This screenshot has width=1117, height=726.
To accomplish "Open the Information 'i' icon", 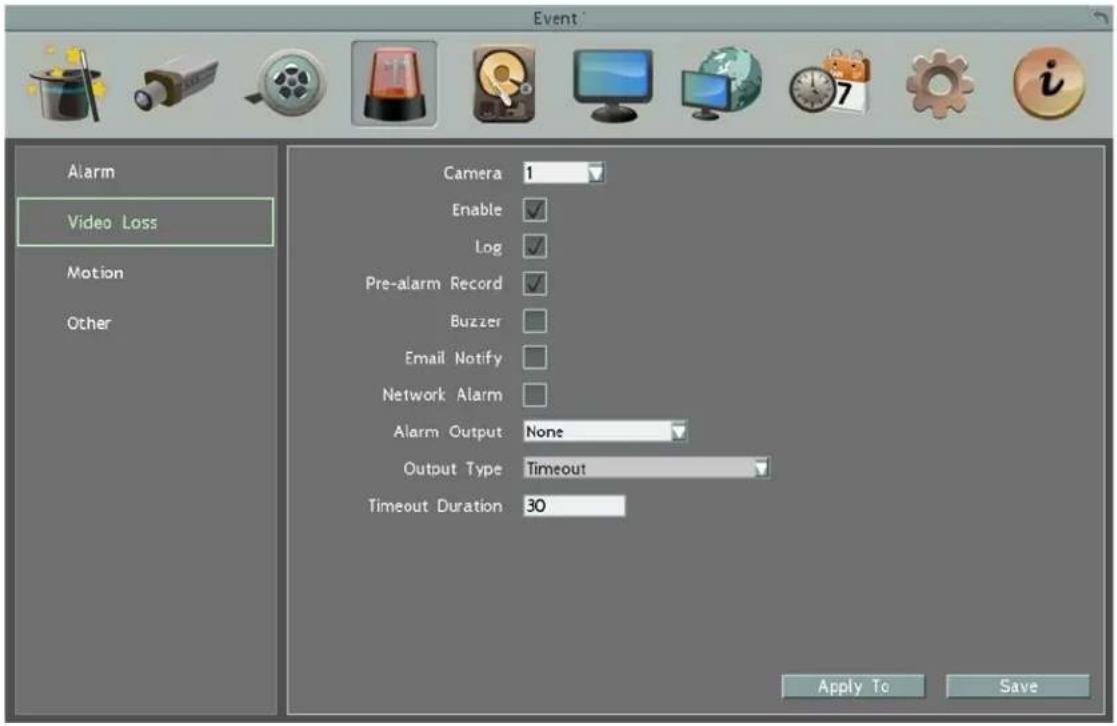I will point(1049,83).
